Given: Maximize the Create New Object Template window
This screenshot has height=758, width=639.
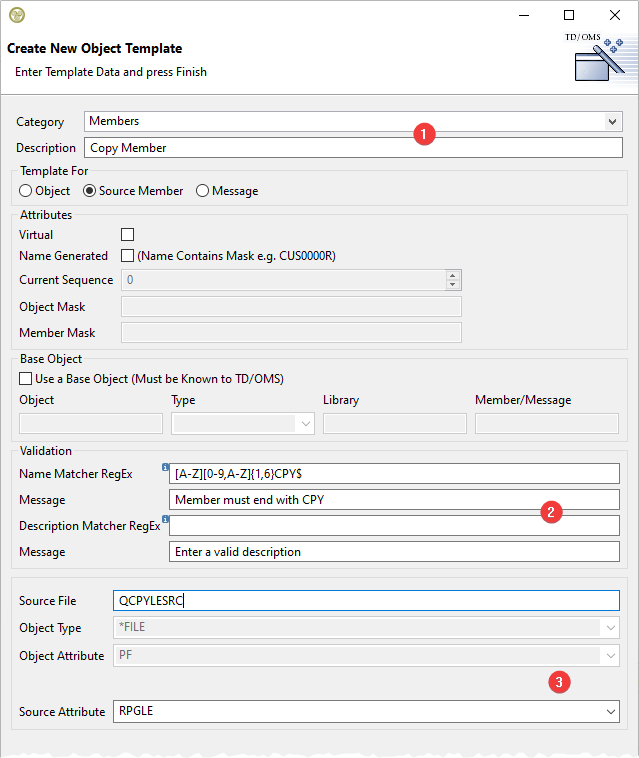Looking at the screenshot, I should point(569,15).
